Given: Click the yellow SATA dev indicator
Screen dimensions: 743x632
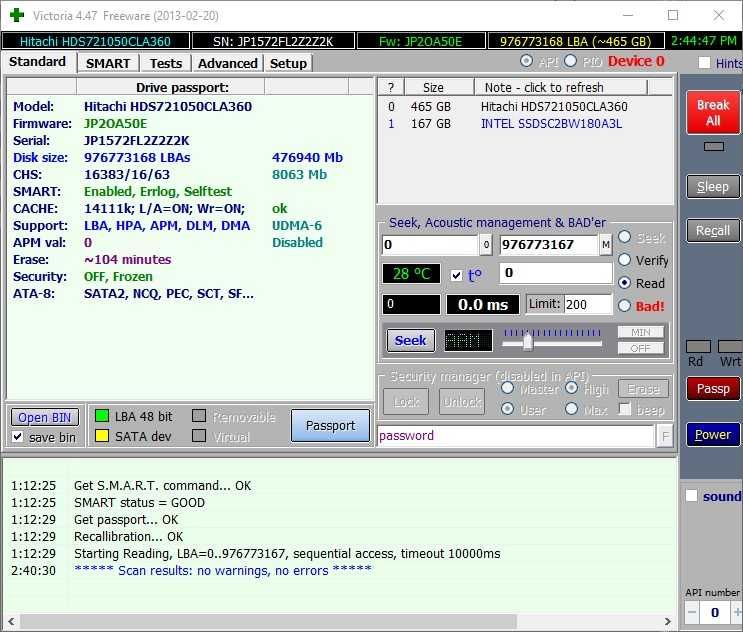Looking at the screenshot, I should (x=102, y=436).
